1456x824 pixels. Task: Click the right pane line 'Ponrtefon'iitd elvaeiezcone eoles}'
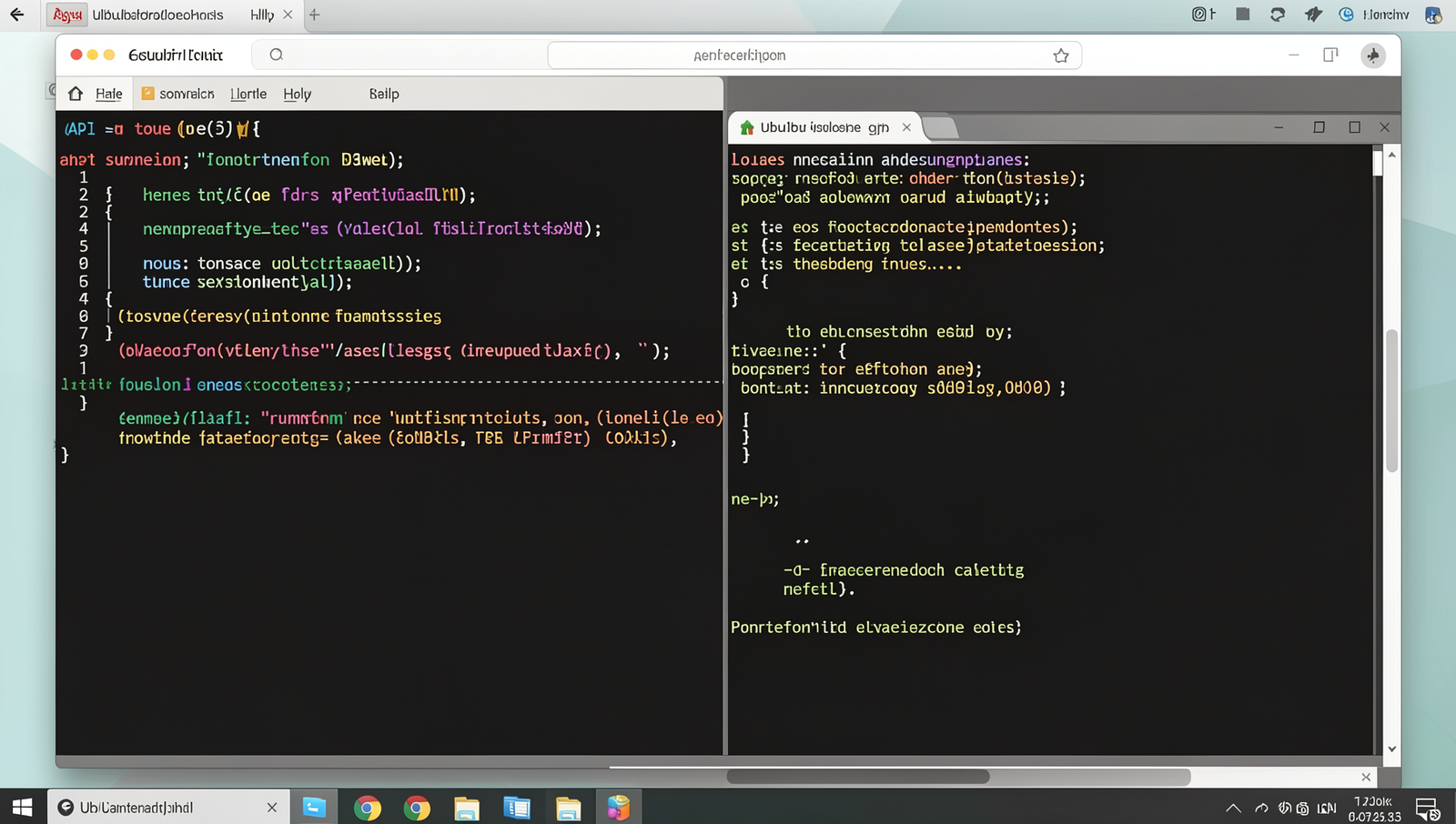(x=875, y=628)
